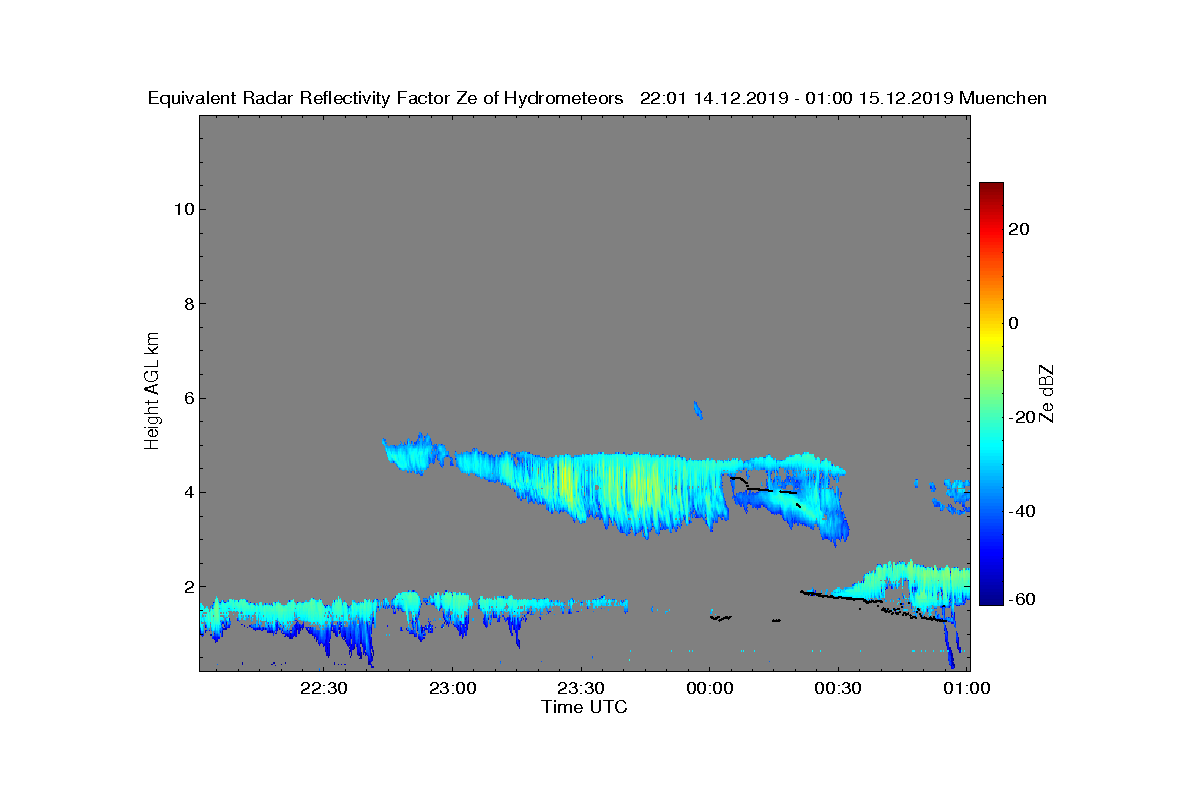The image size is (1200, 800).
Task: Click the colorbar value 20
Action: [1019, 229]
